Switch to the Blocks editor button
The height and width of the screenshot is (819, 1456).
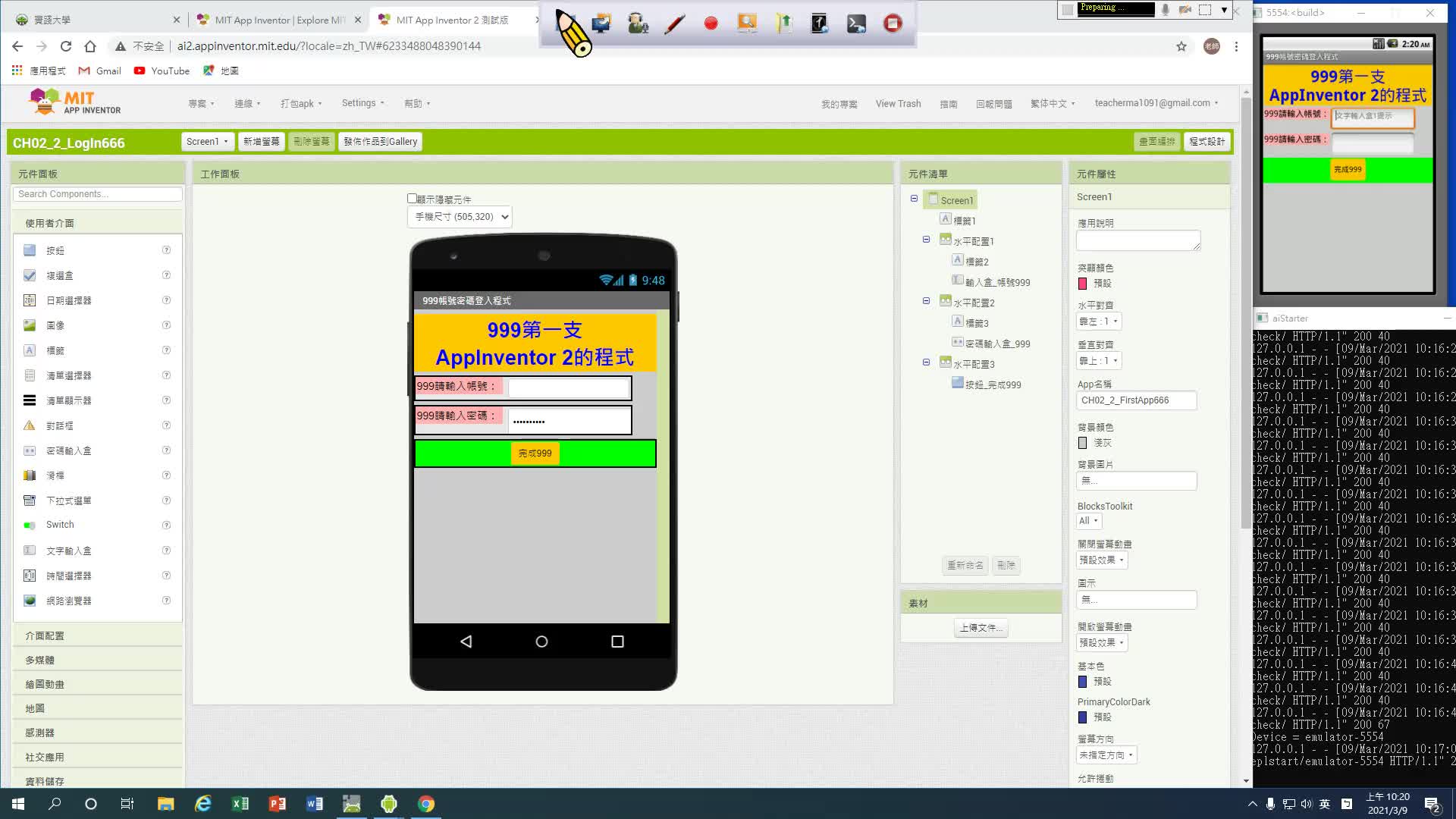pyautogui.click(x=1207, y=142)
